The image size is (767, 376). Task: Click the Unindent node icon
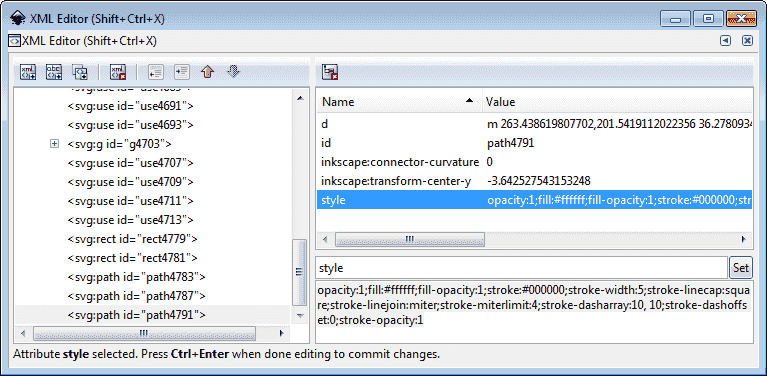(x=156, y=72)
